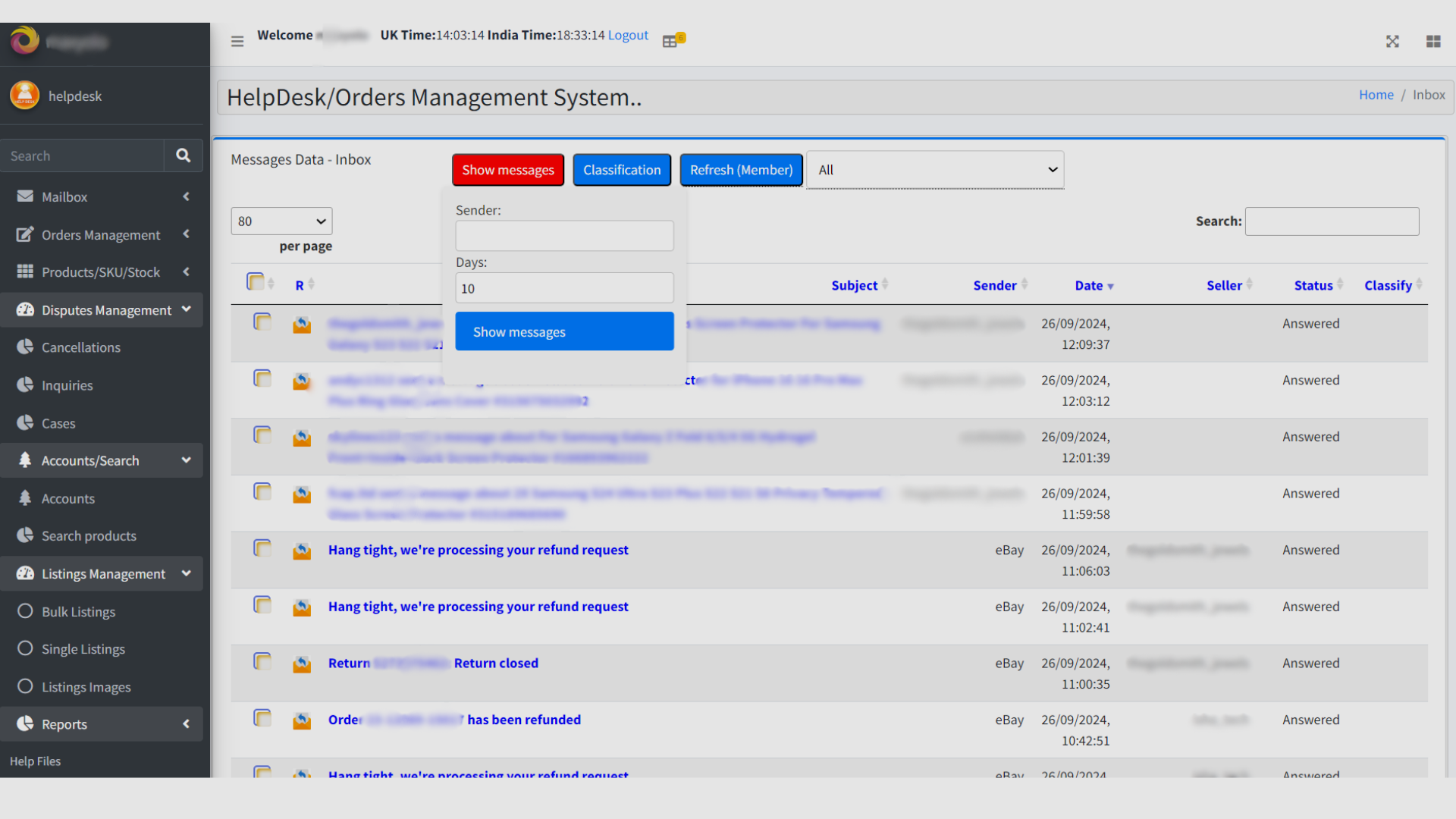Click the blue Show messages button

(564, 331)
